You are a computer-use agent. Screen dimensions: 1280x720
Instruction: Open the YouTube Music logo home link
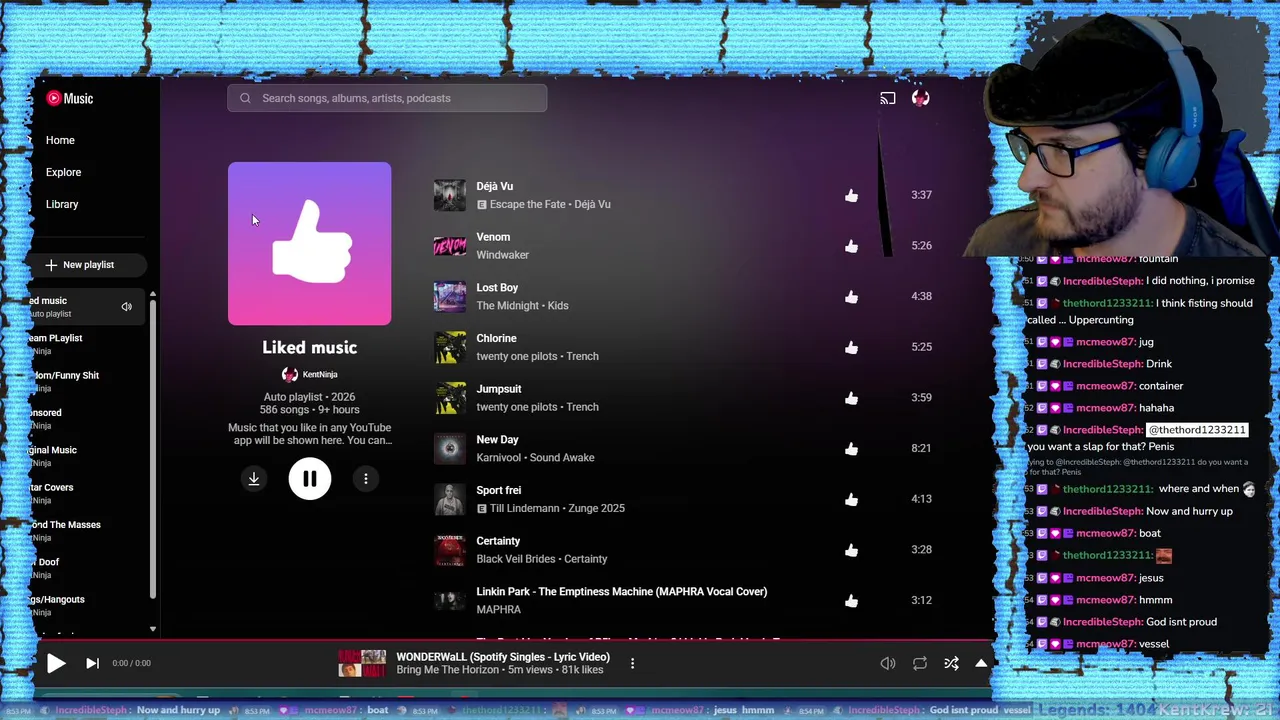pyautogui.click(x=70, y=98)
